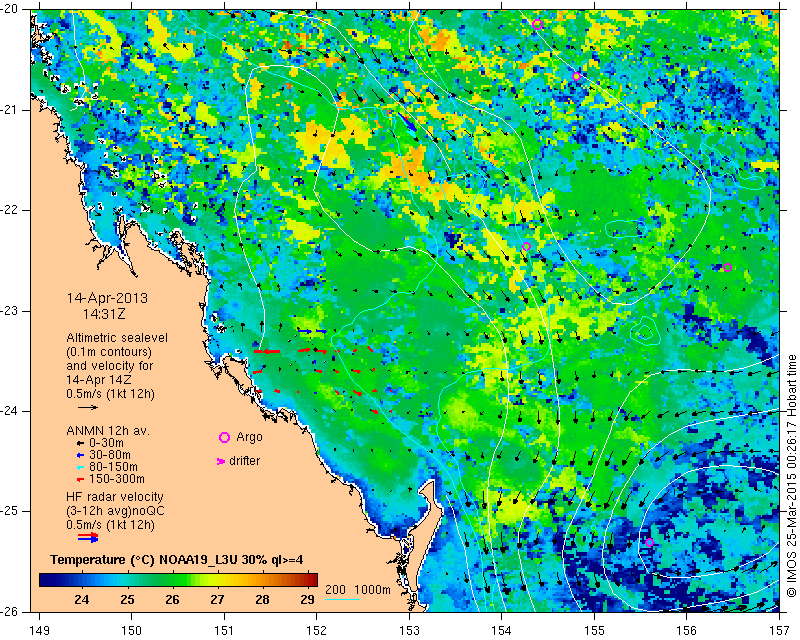Select the Argo float marker near 25.3S 155.6E
The height and width of the screenshot is (640, 800).
tap(649, 542)
